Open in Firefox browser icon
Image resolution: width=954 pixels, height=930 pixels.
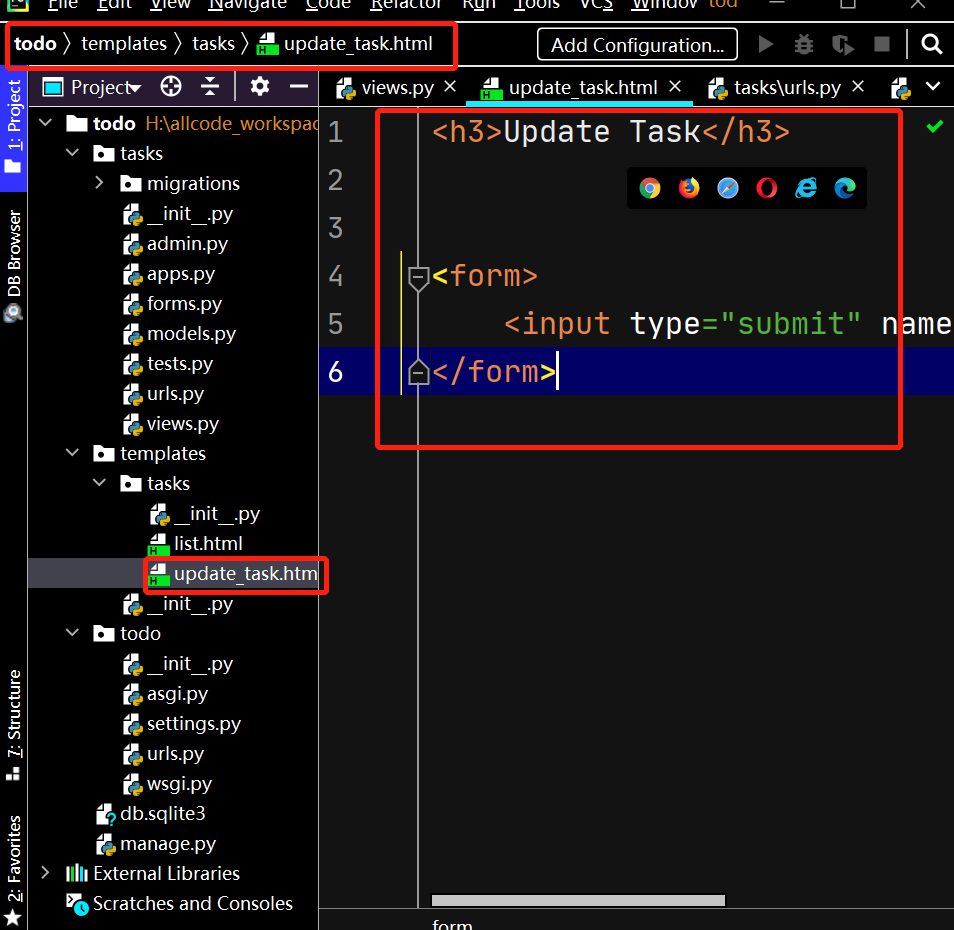click(689, 188)
